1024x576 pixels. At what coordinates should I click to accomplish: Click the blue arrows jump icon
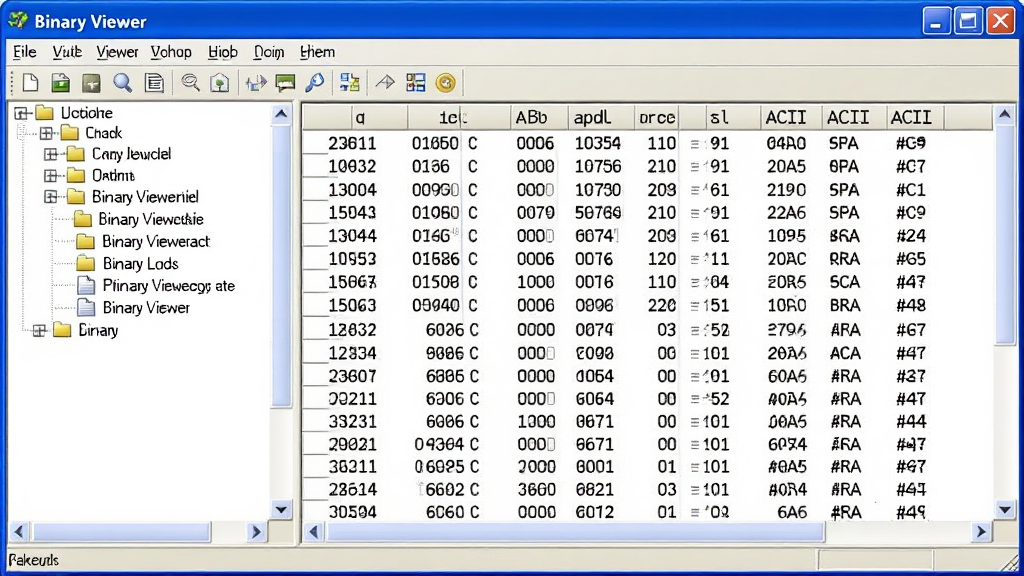point(255,83)
